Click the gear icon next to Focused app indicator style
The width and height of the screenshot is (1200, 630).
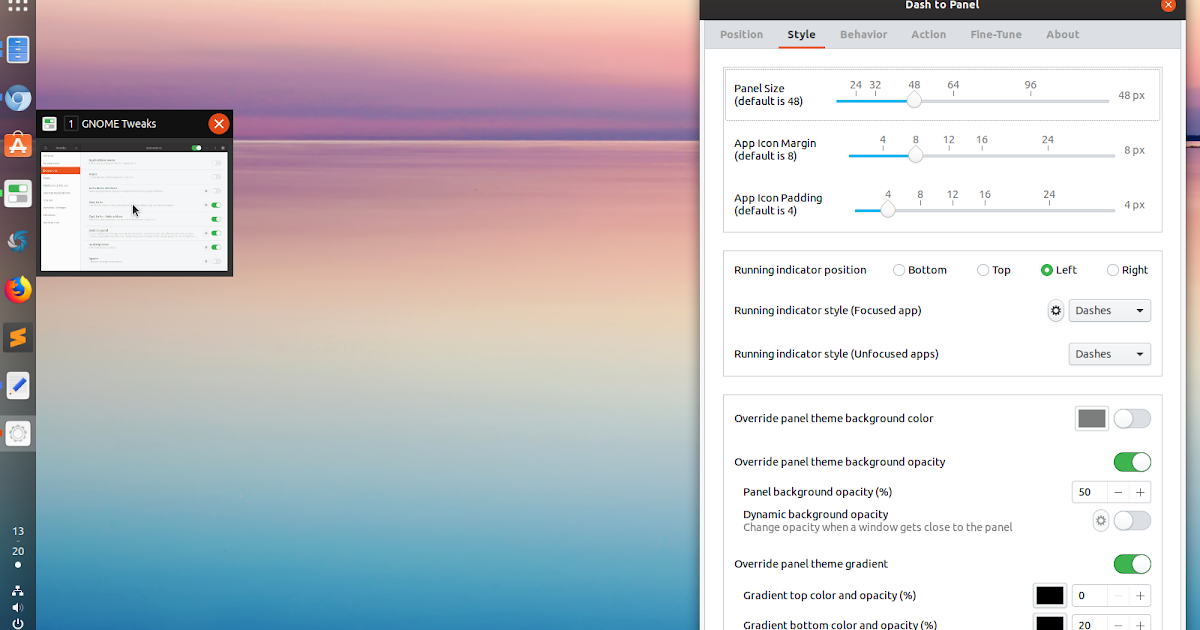(x=1055, y=310)
